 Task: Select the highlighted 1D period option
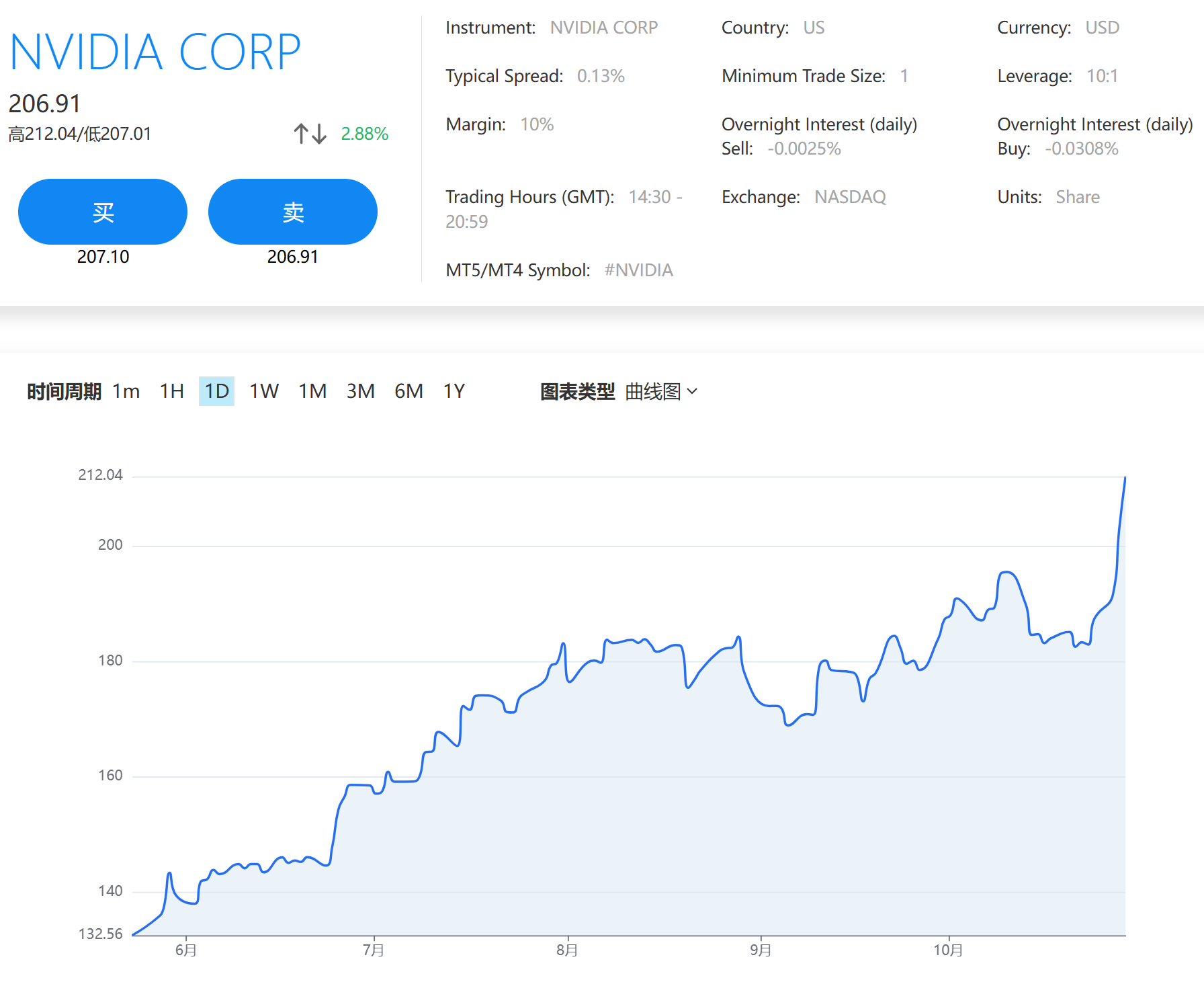click(216, 391)
